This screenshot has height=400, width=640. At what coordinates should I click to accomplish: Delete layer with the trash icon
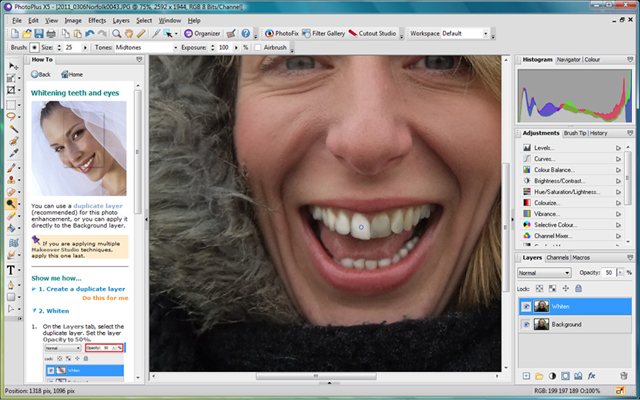pos(624,376)
